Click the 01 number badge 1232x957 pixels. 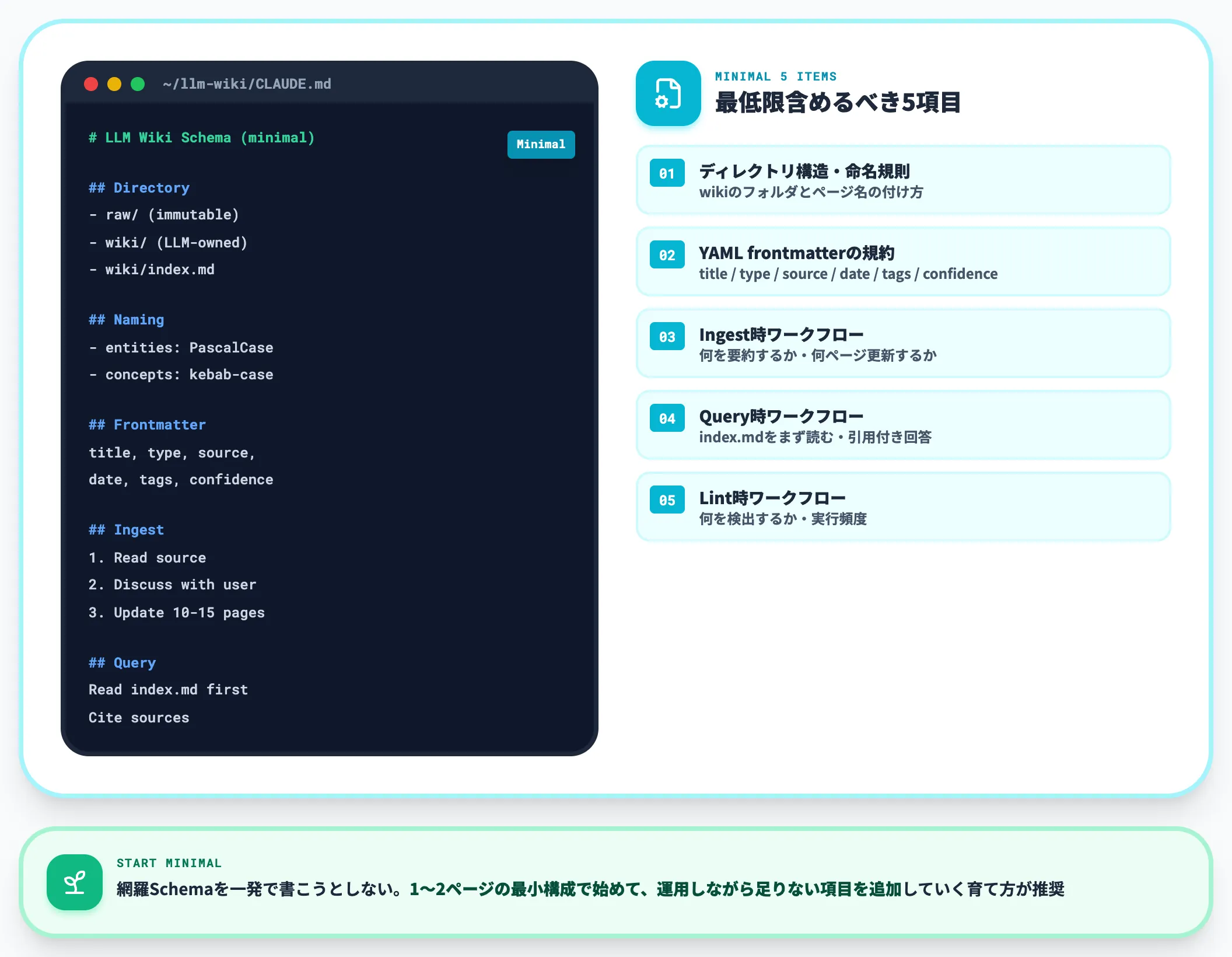[x=667, y=173]
